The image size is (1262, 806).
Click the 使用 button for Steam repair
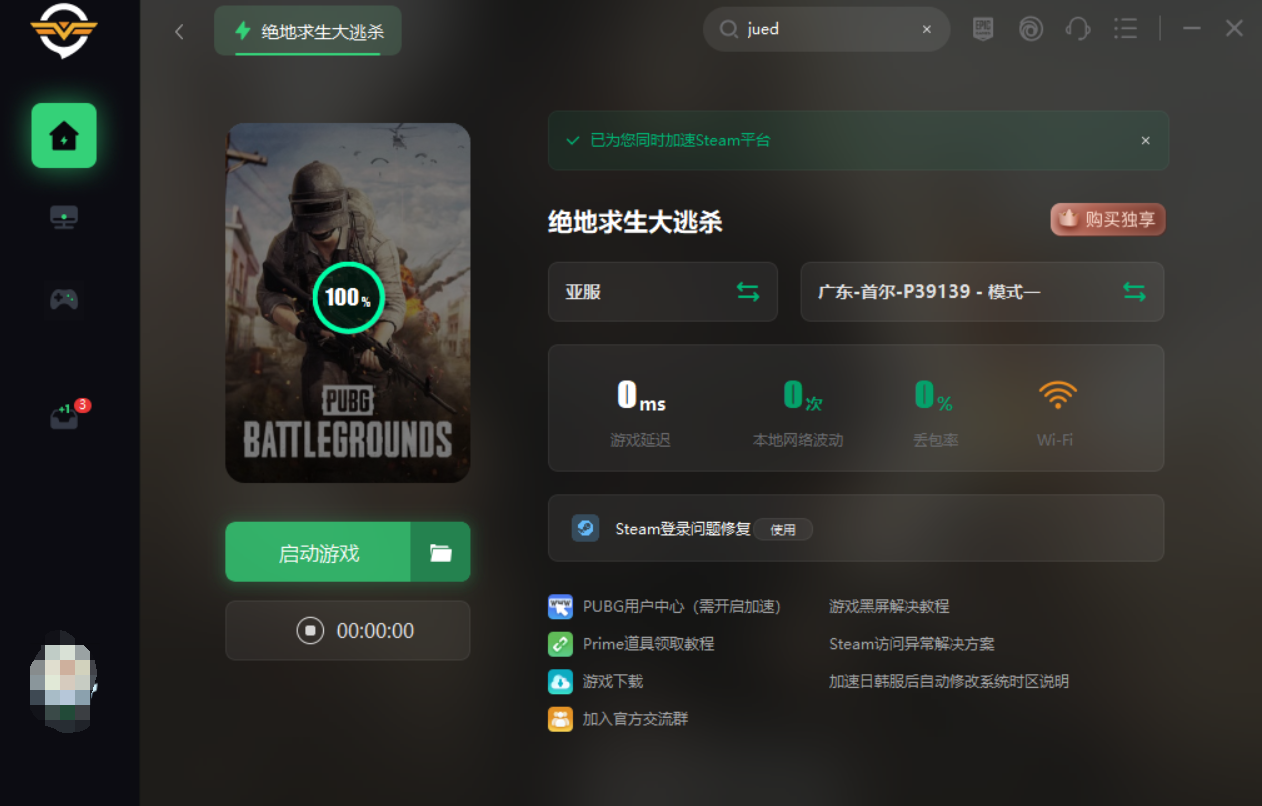[x=783, y=529]
